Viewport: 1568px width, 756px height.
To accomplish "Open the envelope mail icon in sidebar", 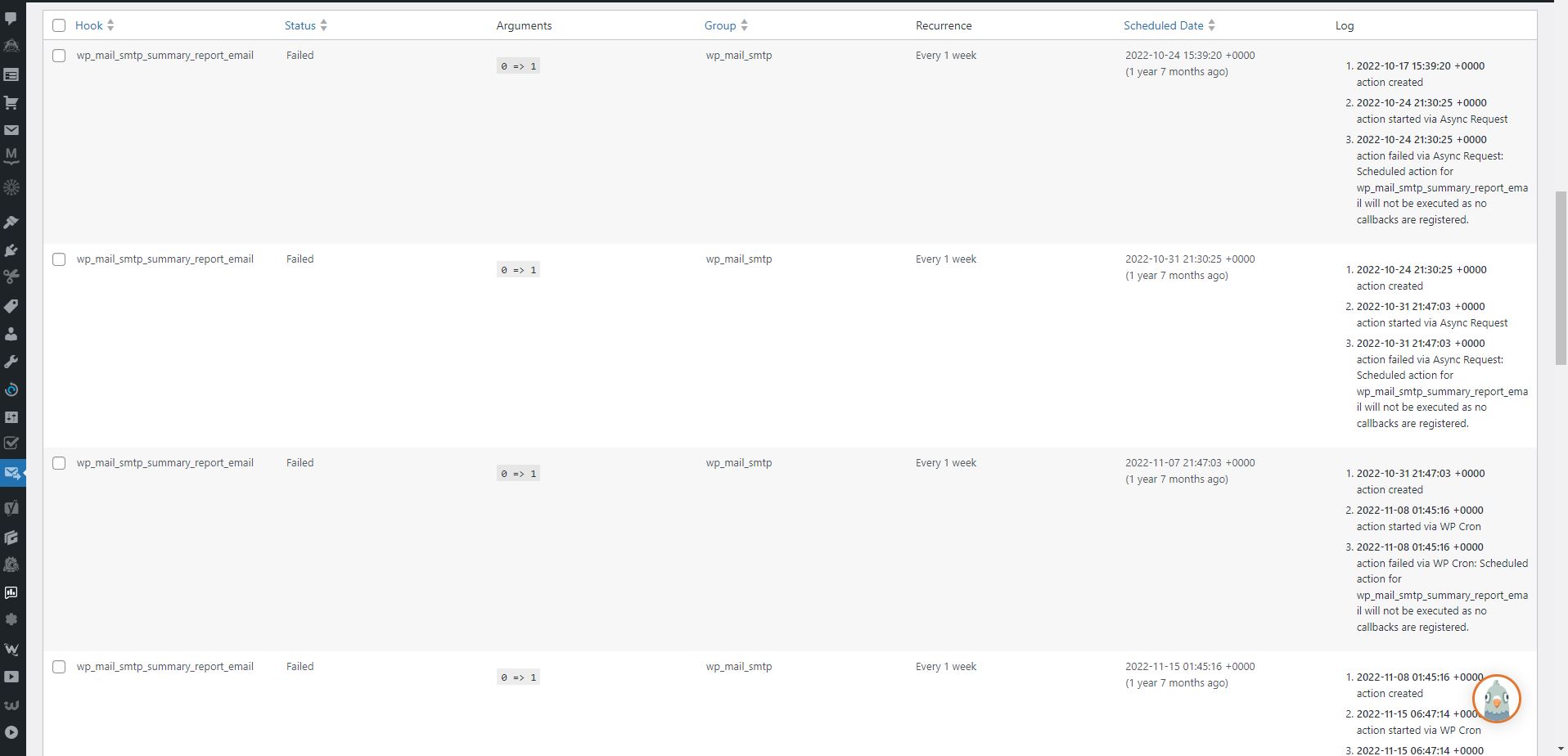I will point(11,129).
